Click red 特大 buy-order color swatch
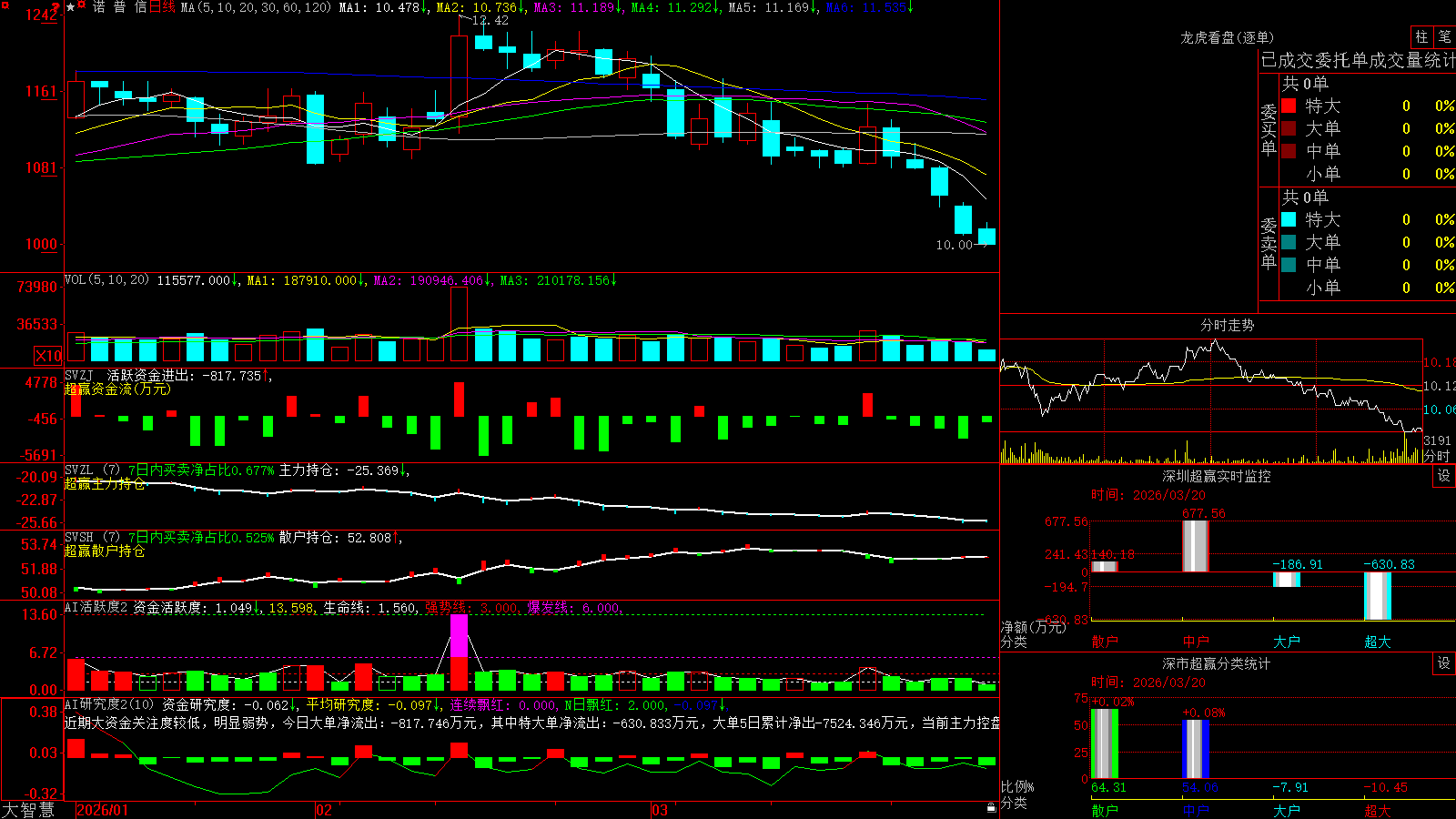1456x819 pixels. [x=1289, y=106]
